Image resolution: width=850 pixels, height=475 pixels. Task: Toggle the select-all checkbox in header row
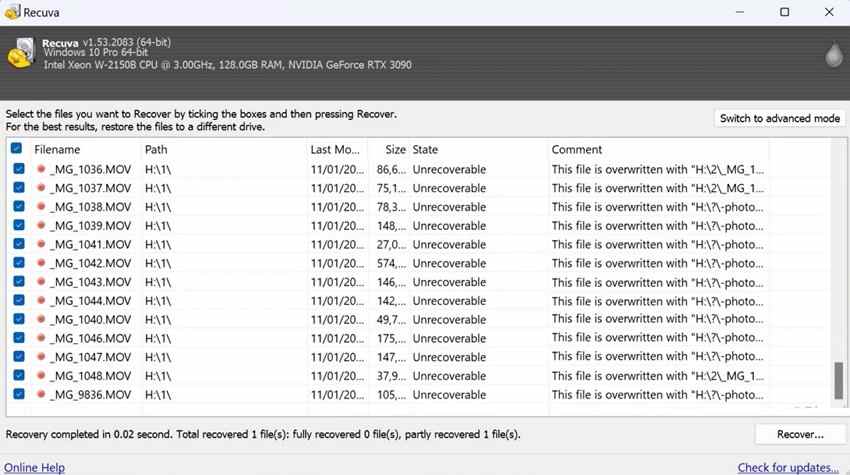pos(16,148)
